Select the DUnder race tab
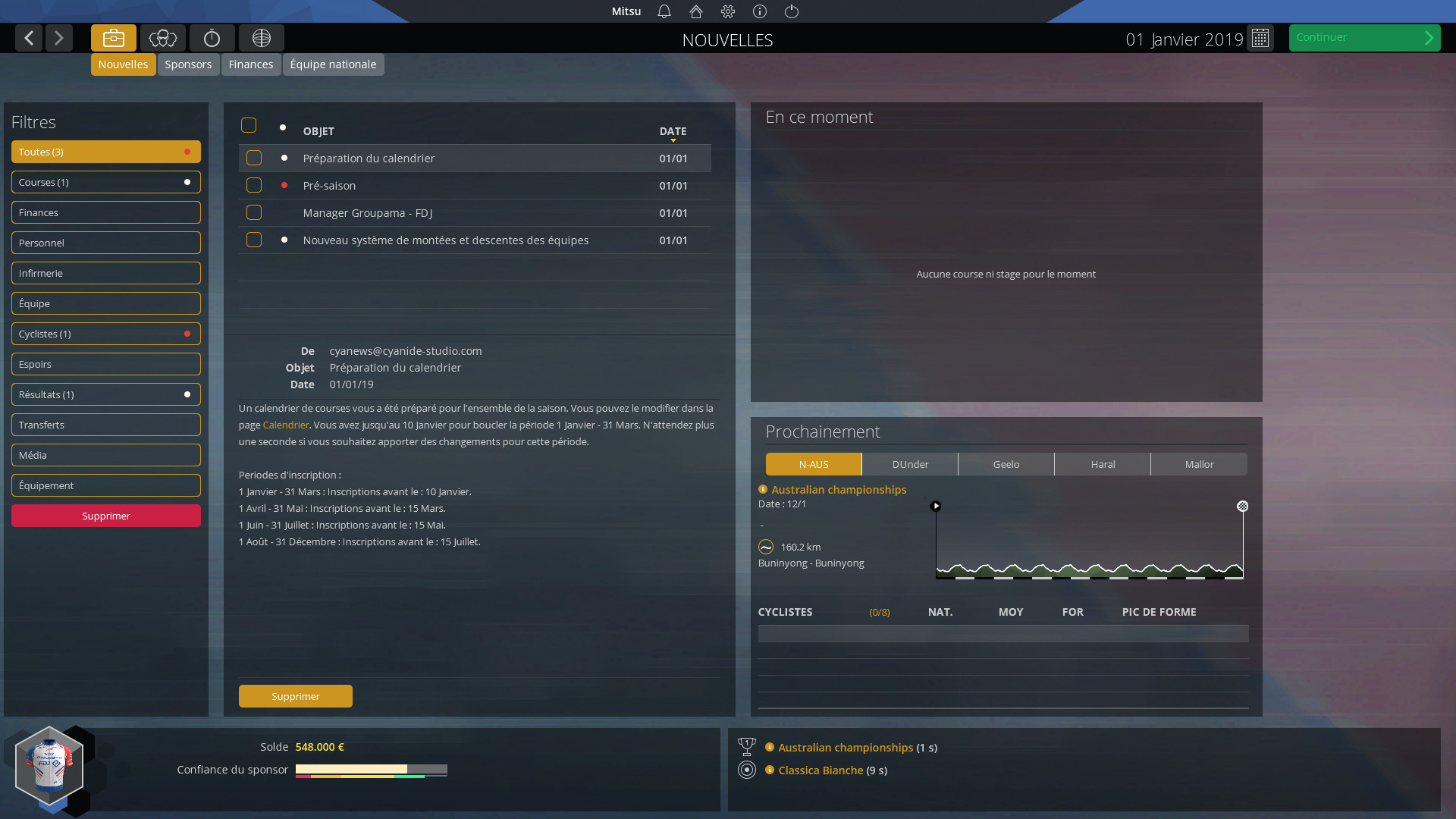The height and width of the screenshot is (819, 1456). [909, 464]
